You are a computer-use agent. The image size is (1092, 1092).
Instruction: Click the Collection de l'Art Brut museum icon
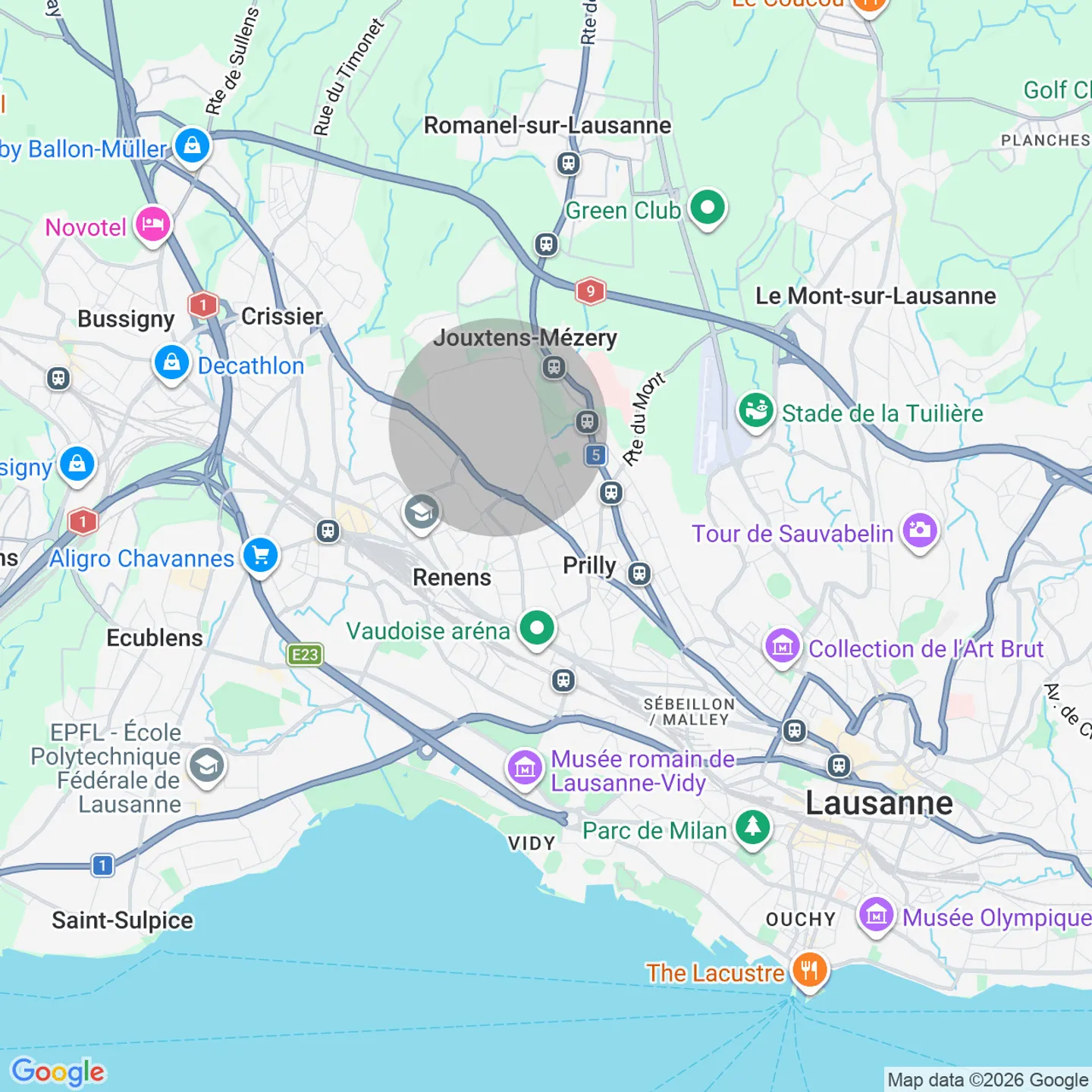[x=783, y=648]
